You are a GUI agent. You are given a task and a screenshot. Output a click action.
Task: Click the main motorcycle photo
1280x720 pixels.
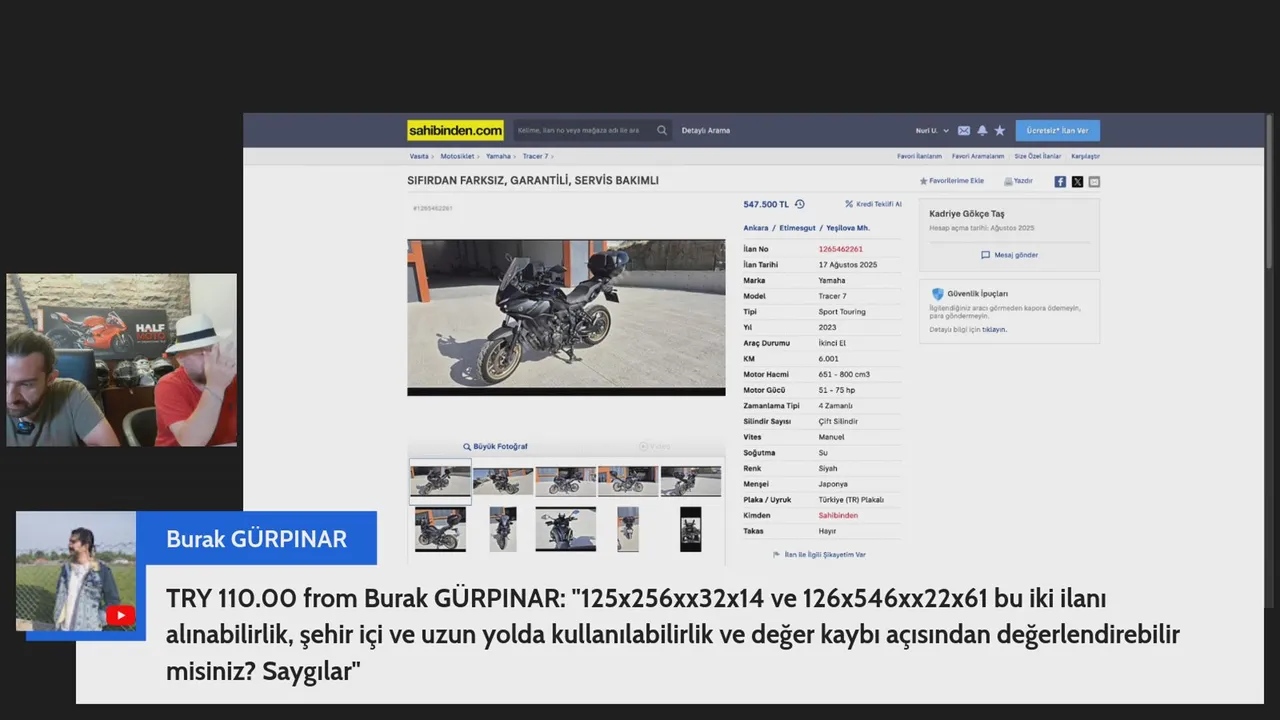pos(566,317)
